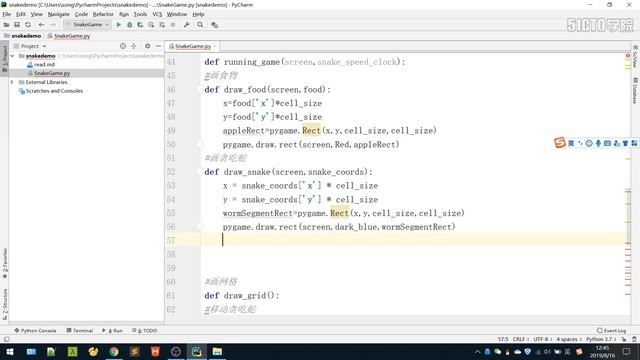Image resolution: width=640 pixels, height=360 pixels.
Task: Toggle Sogou English/Chinese mode button
Action: pyautogui.click(x=571, y=143)
